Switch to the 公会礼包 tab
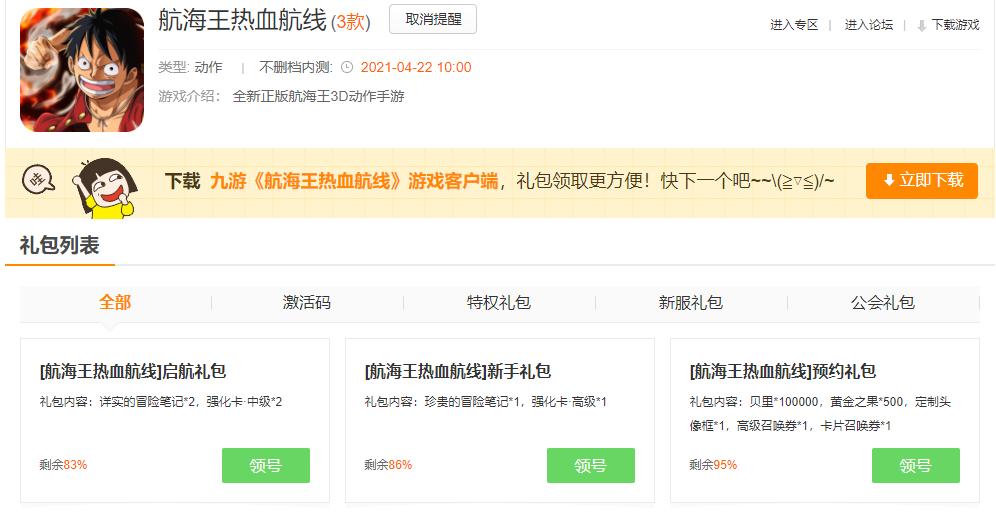The height and width of the screenshot is (513, 996). [883, 302]
